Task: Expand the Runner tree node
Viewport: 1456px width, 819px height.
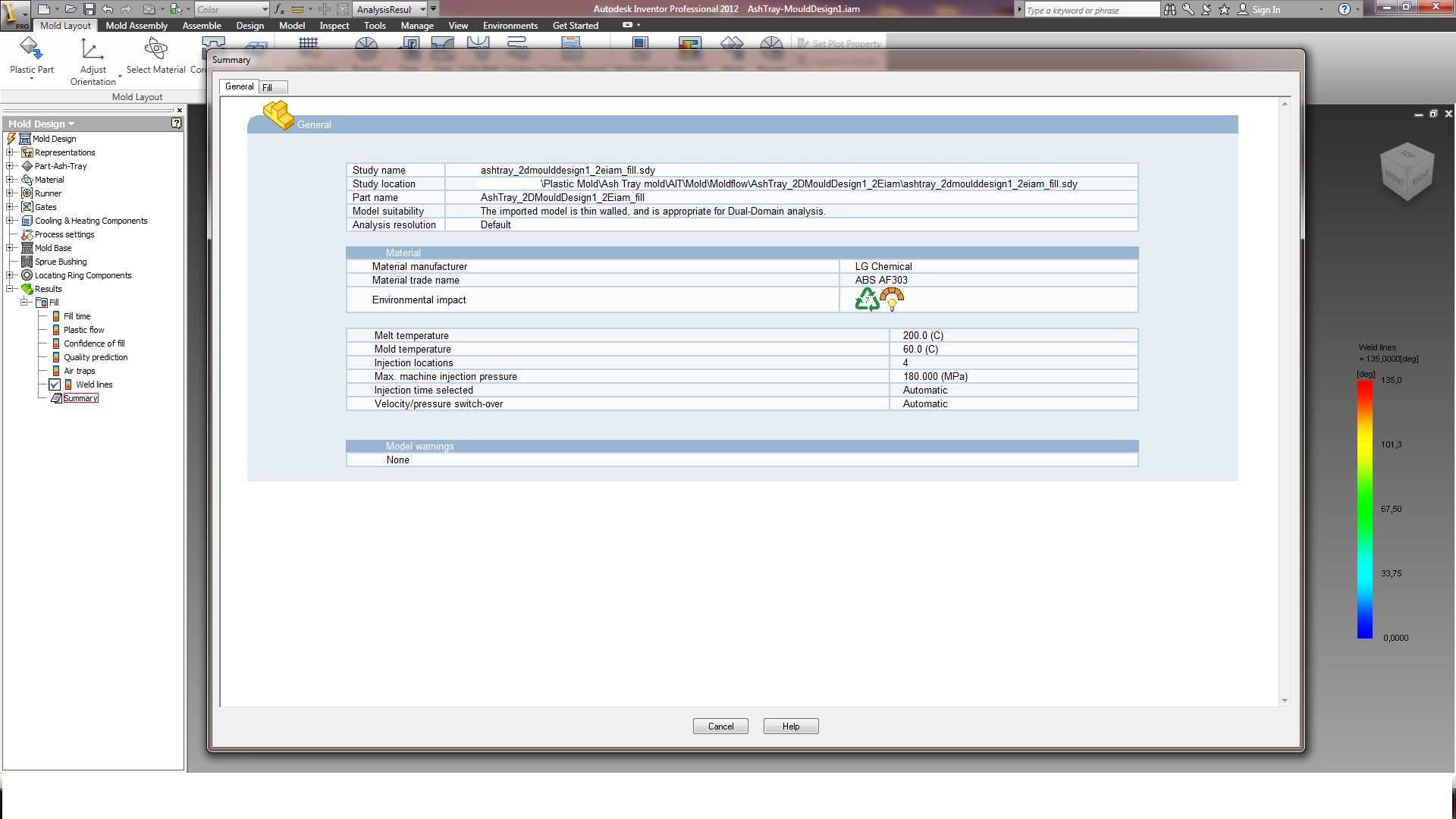Action: (x=10, y=193)
